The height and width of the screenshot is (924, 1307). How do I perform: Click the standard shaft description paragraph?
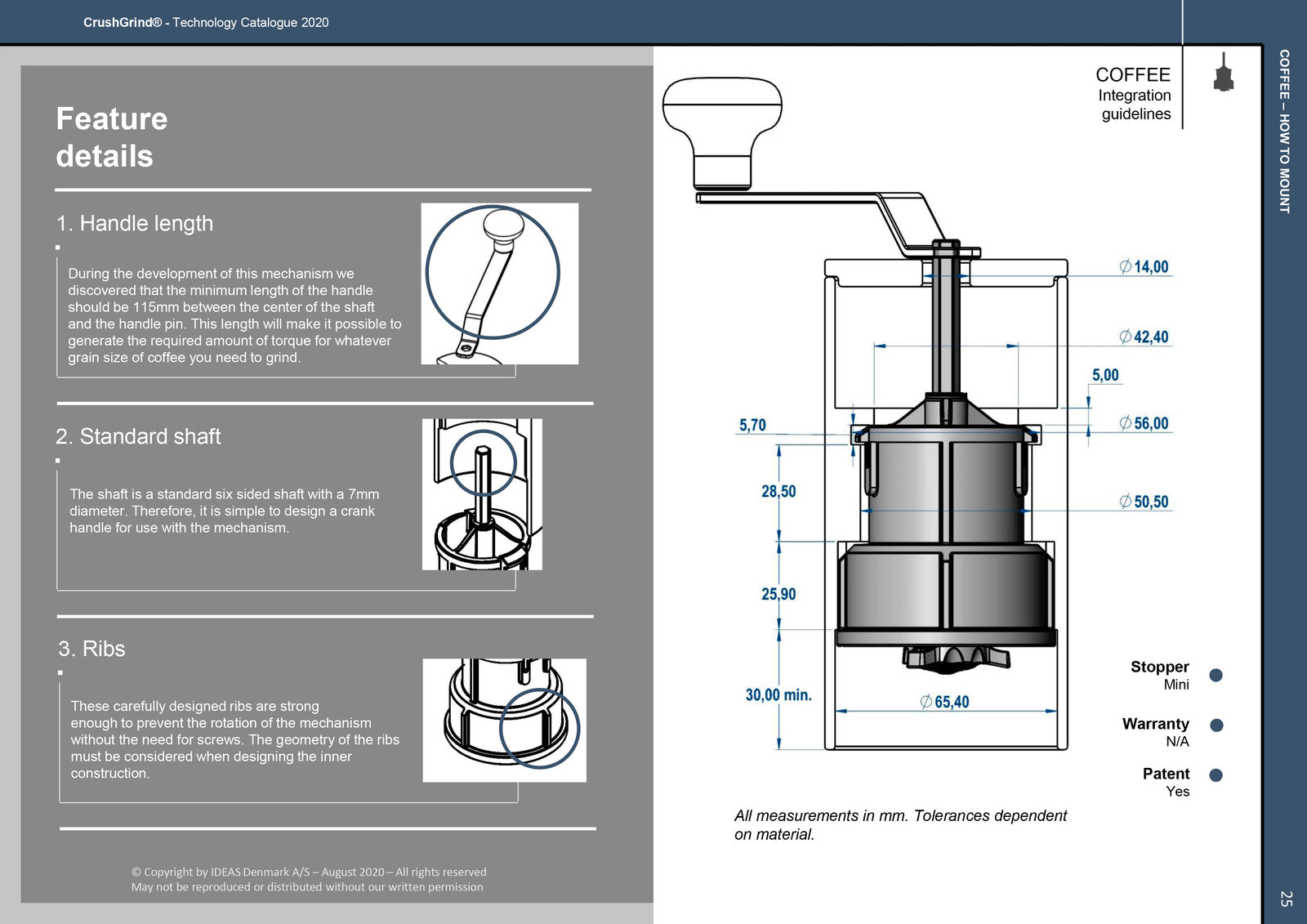pyautogui.click(x=224, y=511)
